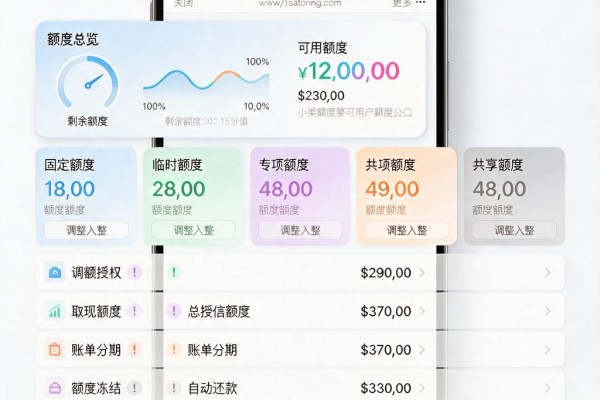Click gray alert badge before 自动还款

click(x=174, y=388)
